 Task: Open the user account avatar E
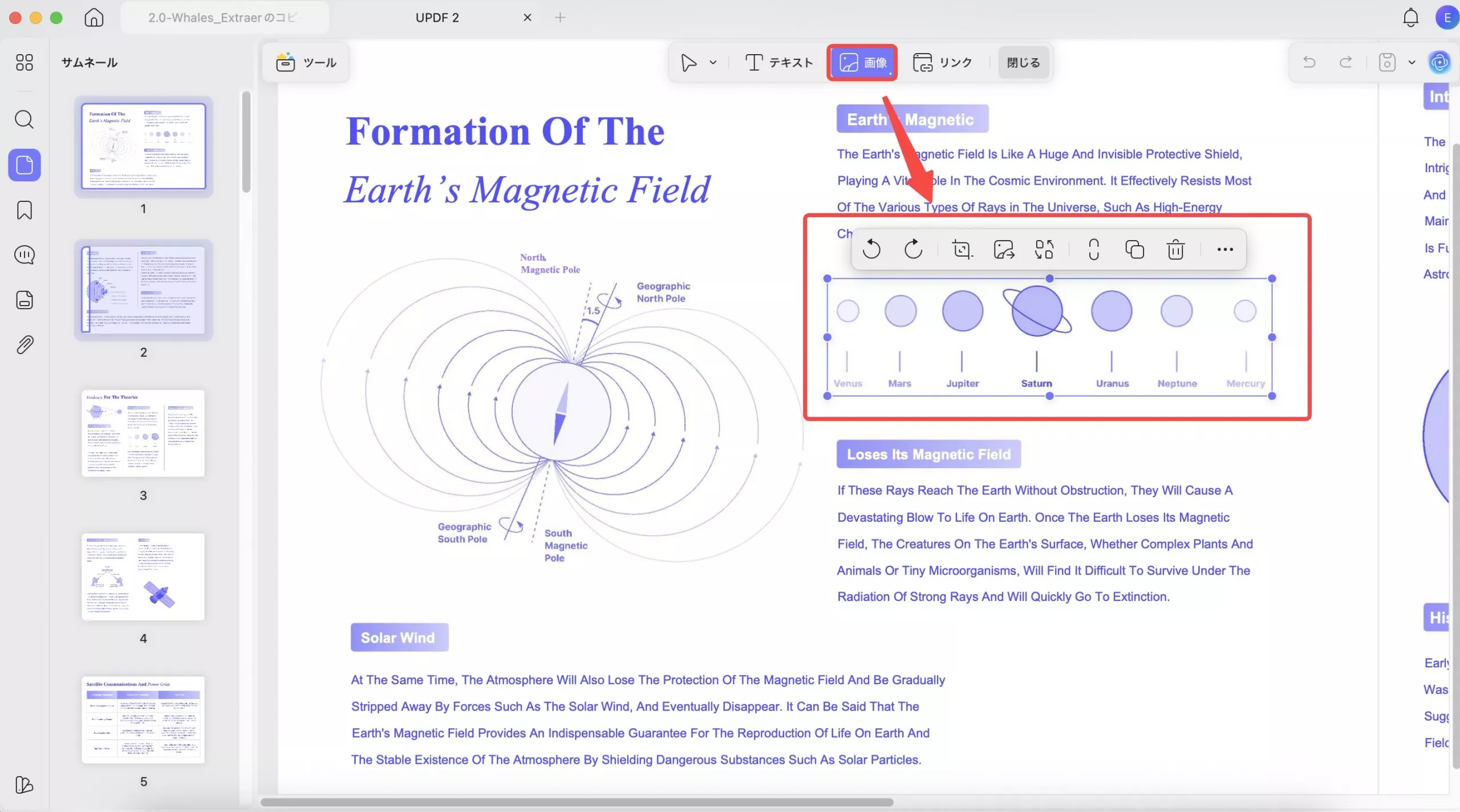(1447, 18)
